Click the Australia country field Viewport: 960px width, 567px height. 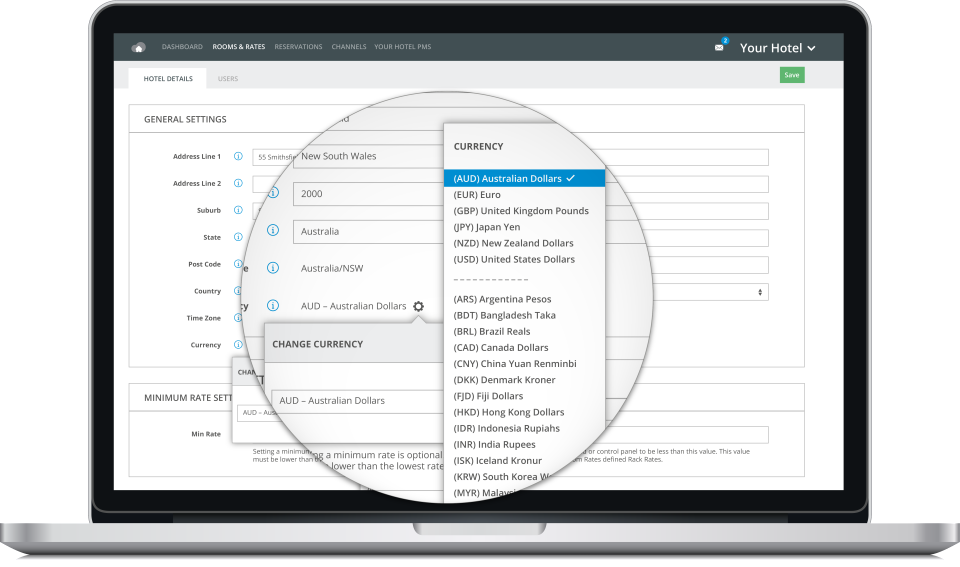(369, 231)
